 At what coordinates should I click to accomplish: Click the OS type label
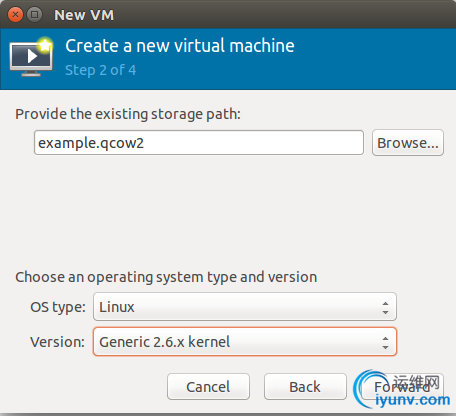click(x=58, y=307)
